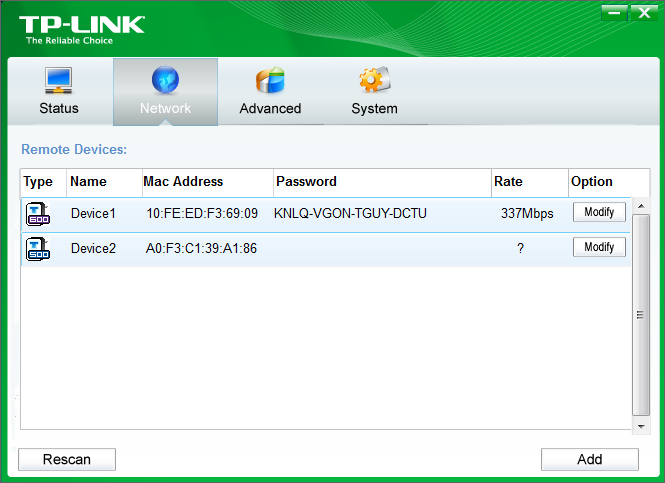Sort by the Type column header
The height and width of the screenshot is (483, 665).
(x=43, y=182)
